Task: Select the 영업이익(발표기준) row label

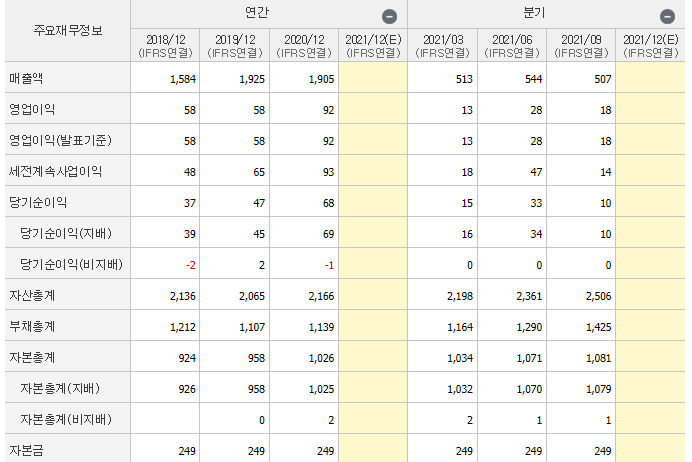Action: pos(60,140)
